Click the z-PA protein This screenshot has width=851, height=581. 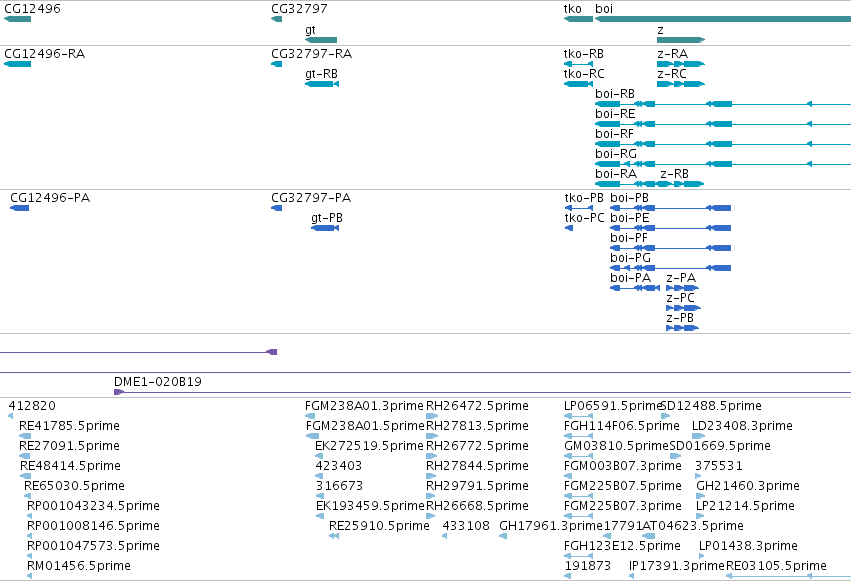coord(683,288)
